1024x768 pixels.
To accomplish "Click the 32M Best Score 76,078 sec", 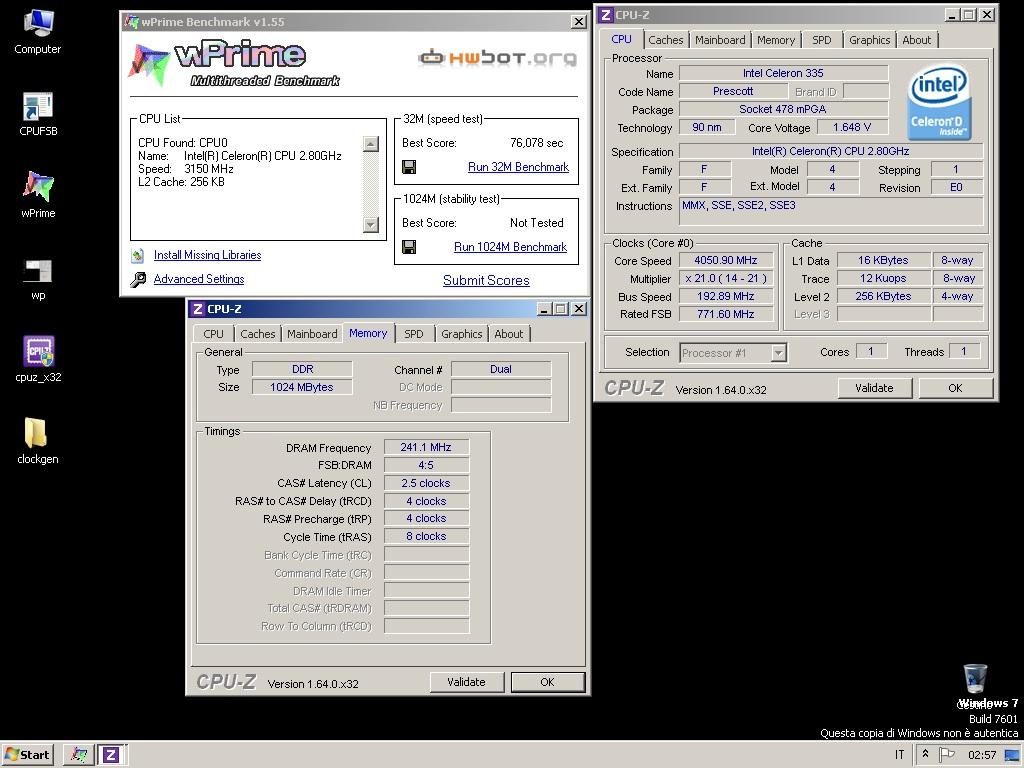I will pyautogui.click(x=536, y=143).
